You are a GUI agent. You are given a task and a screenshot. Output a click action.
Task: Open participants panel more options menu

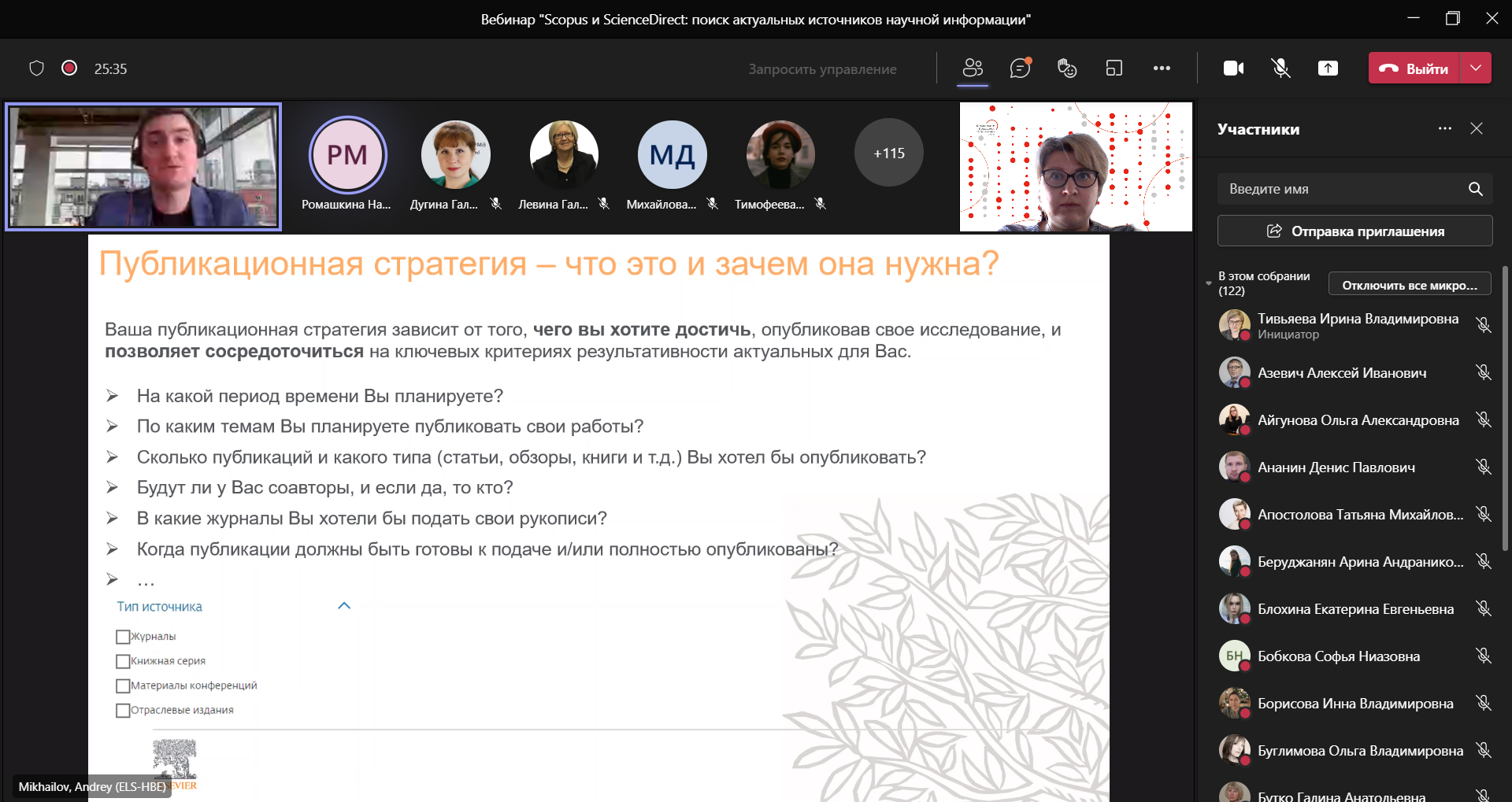(x=1444, y=129)
